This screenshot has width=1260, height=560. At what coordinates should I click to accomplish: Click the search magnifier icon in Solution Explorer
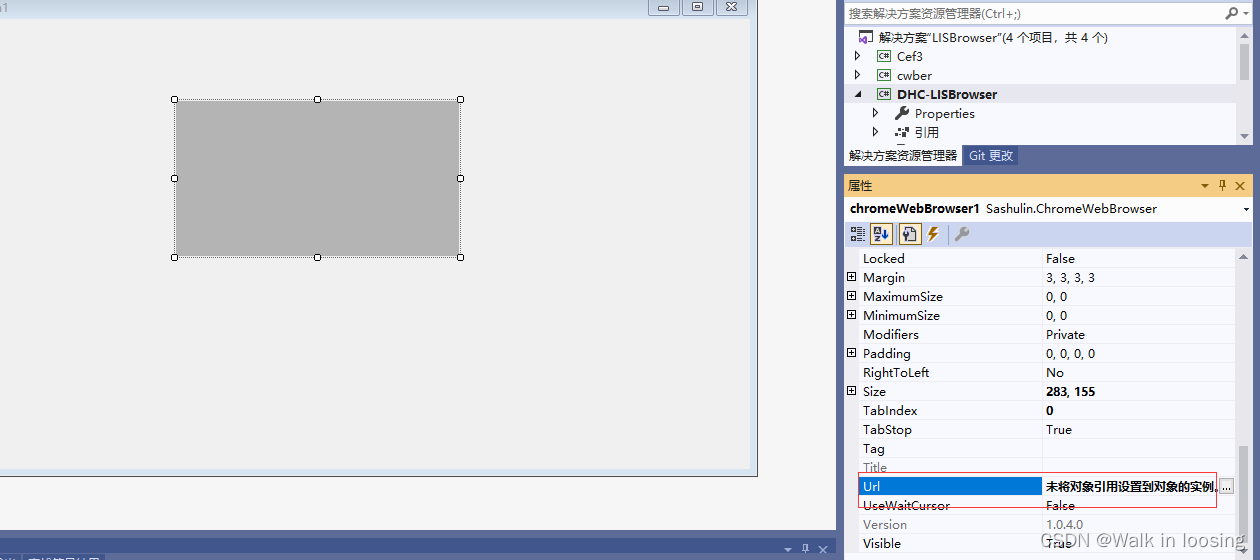click(x=1232, y=14)
